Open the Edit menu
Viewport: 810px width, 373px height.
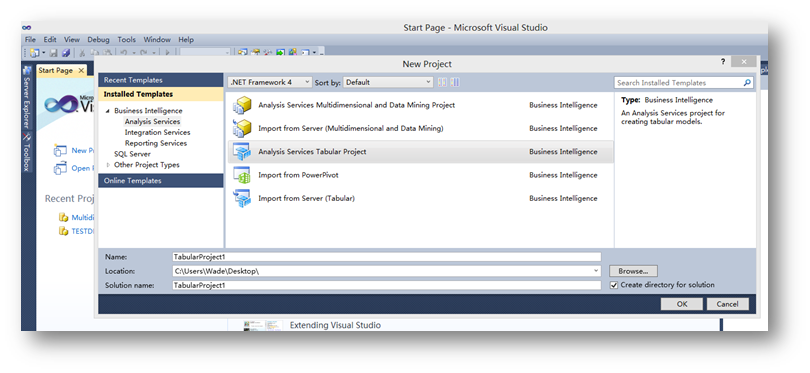coord(50,39)
